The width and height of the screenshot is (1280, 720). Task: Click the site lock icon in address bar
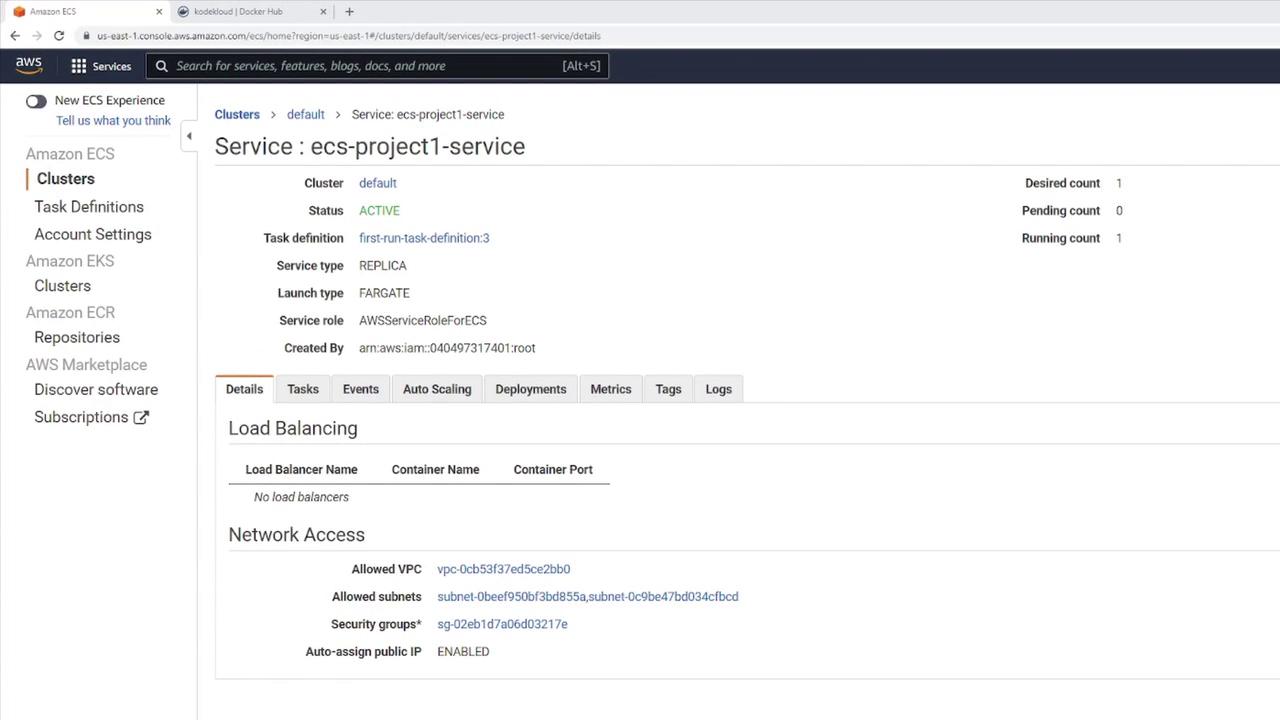click(x=87, y=36)
